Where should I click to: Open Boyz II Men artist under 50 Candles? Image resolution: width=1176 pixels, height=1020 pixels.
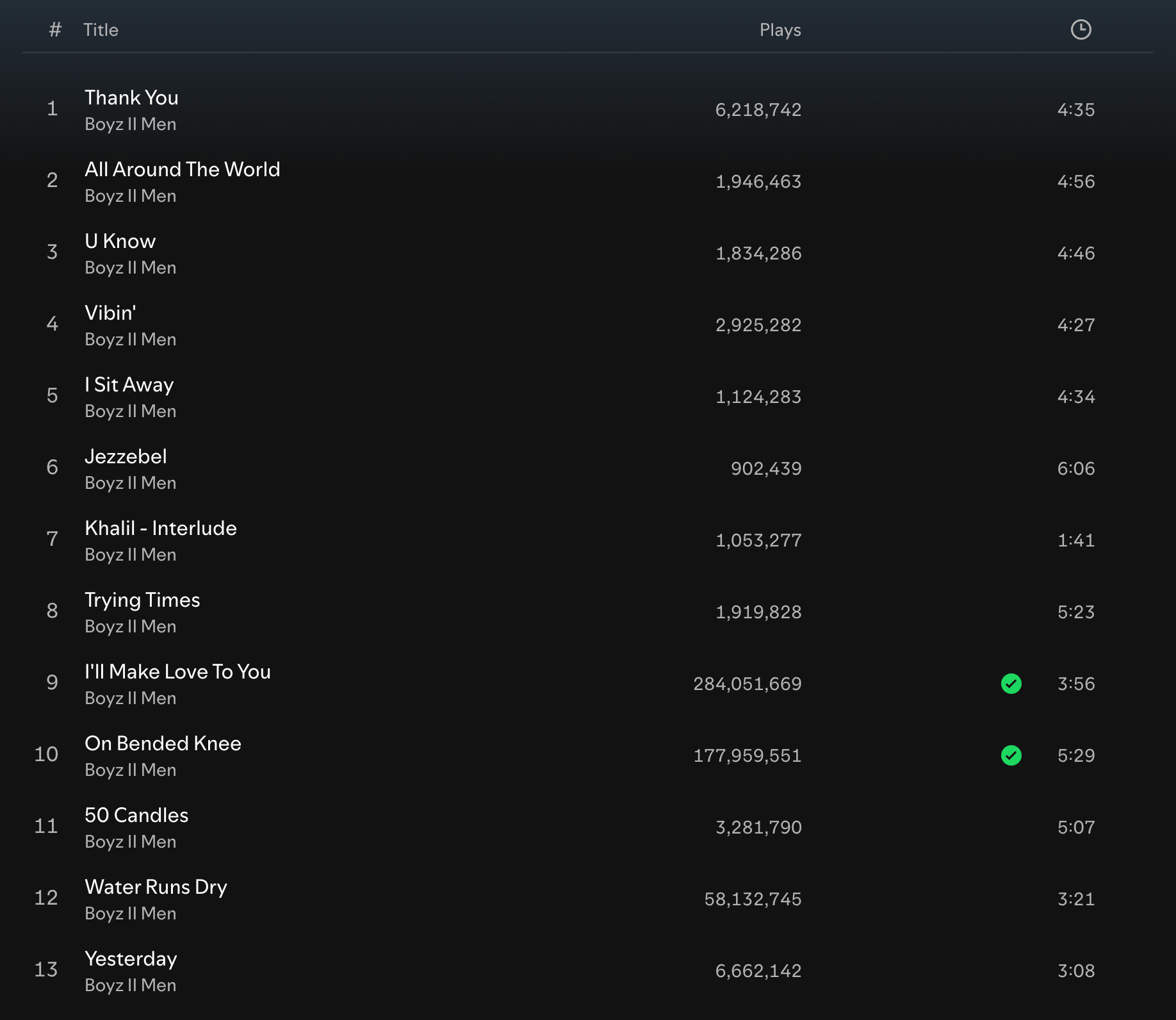[130, 842]
